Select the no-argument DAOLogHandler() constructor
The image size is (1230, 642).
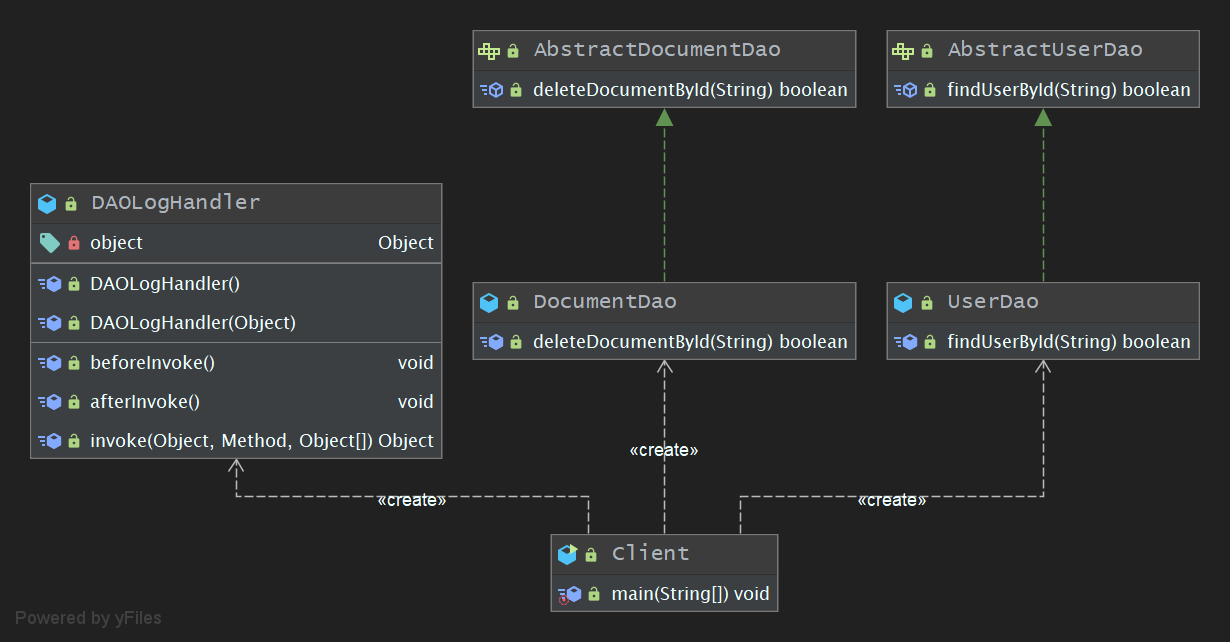click(164, 284)
